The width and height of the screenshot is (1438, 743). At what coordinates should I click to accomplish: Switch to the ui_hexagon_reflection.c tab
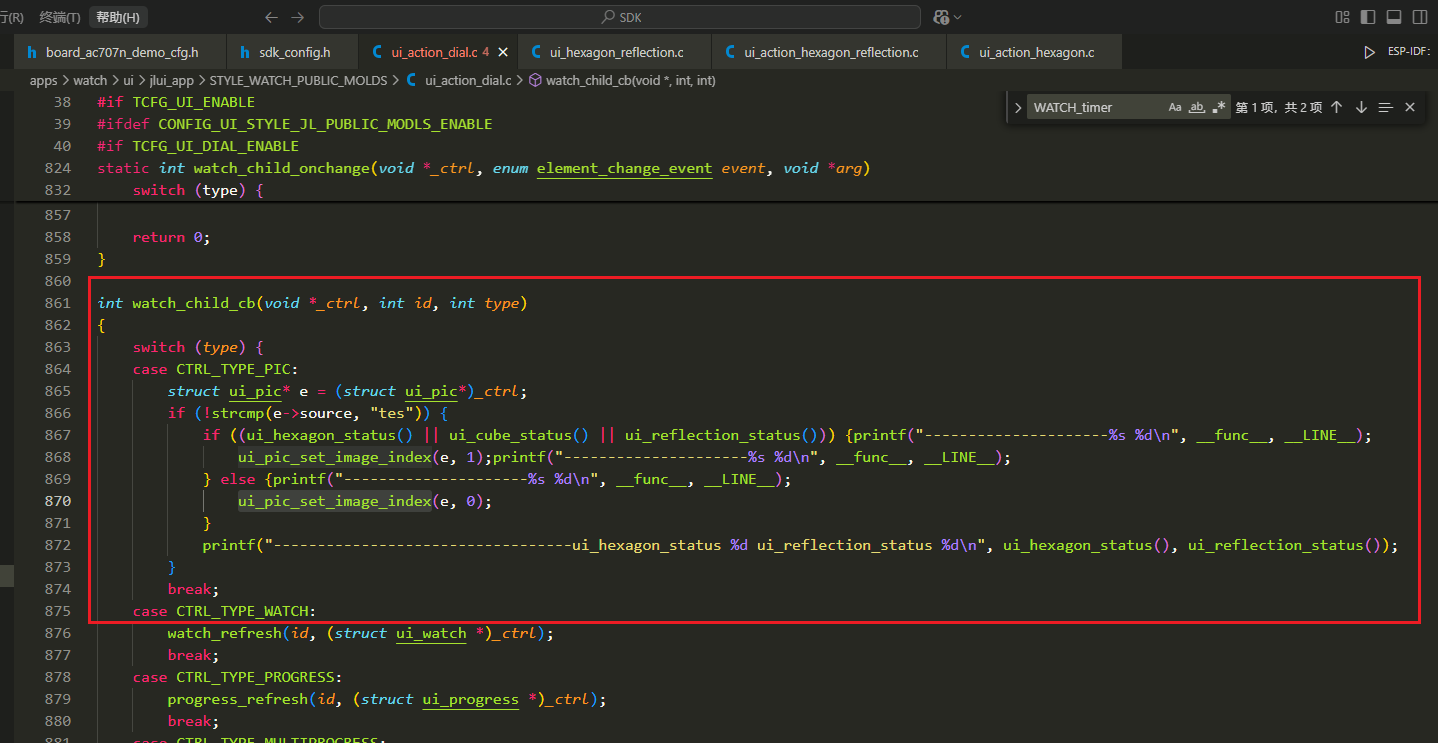click(616, 52)
